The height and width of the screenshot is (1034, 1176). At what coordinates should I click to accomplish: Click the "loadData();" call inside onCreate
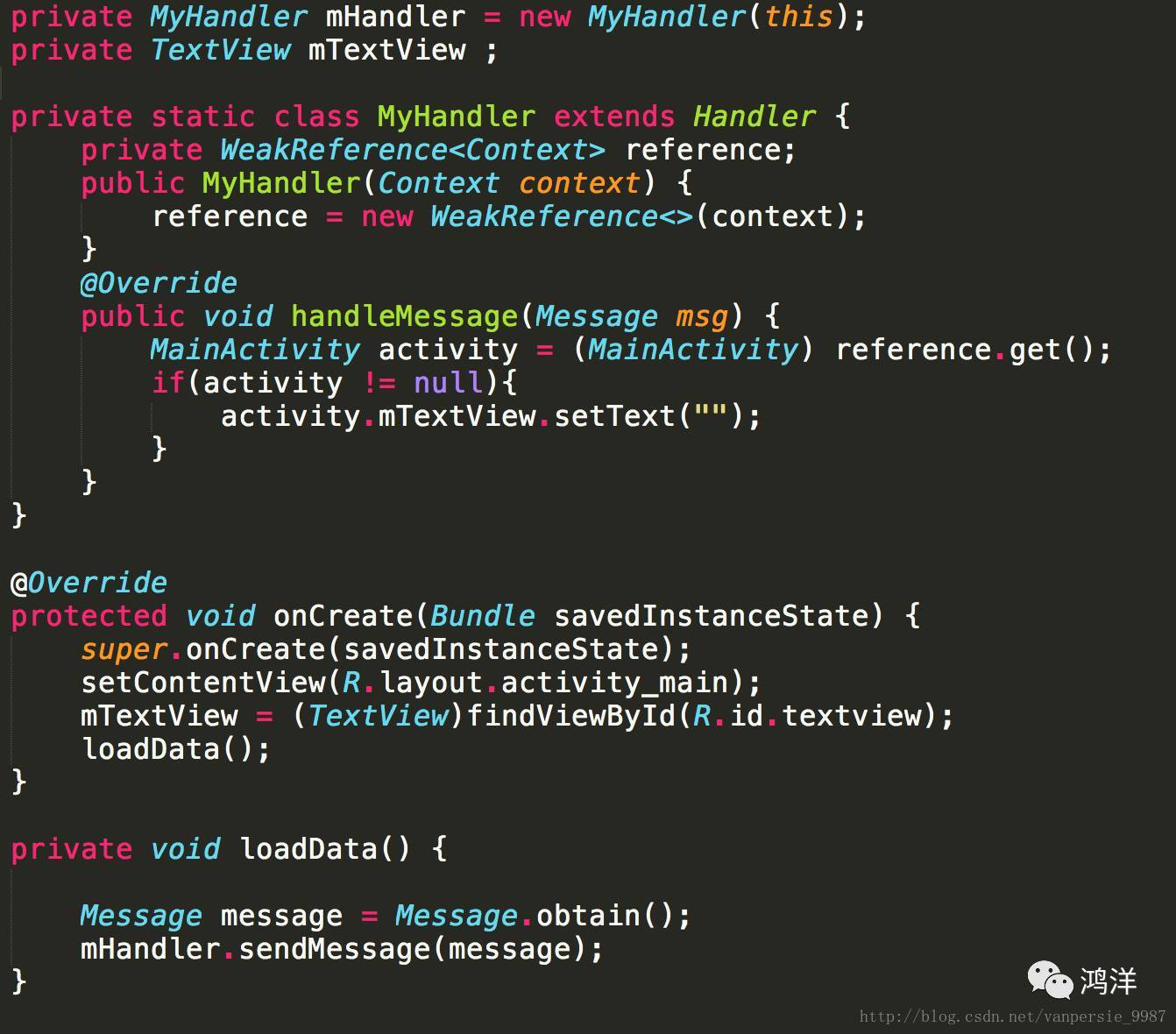[176, 749]
